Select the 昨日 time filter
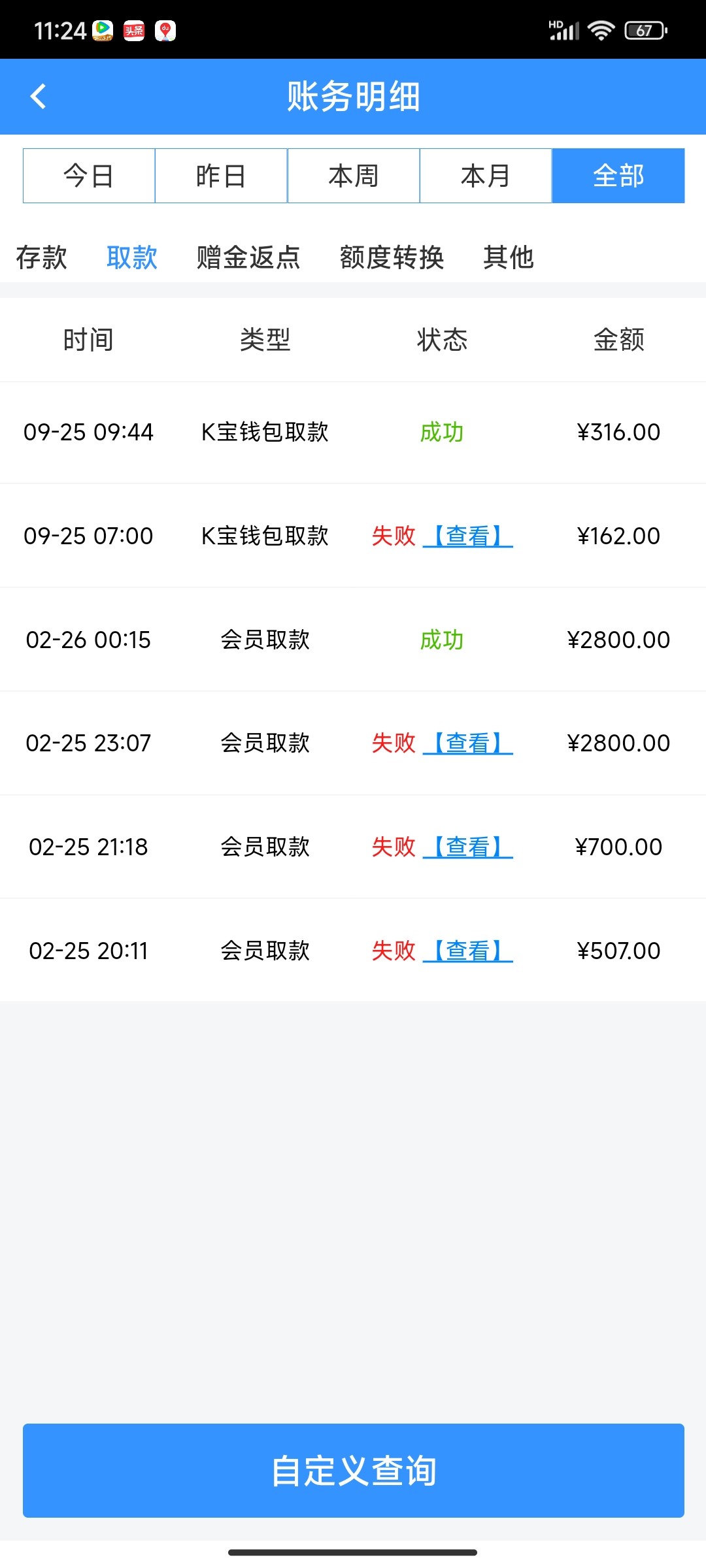This screenshot has height=1568, width=706. (221, 176)
